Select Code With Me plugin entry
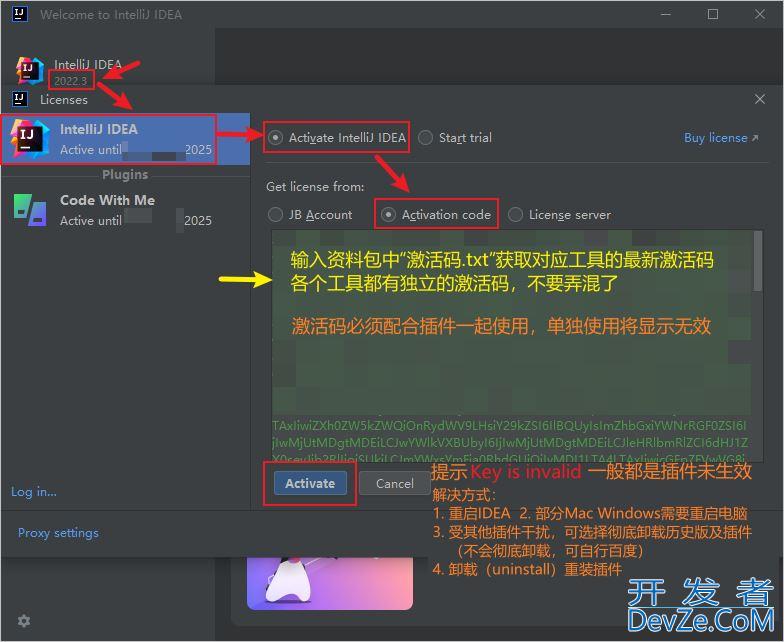This screenshot has width=784, height=642. tap(125, 210)
